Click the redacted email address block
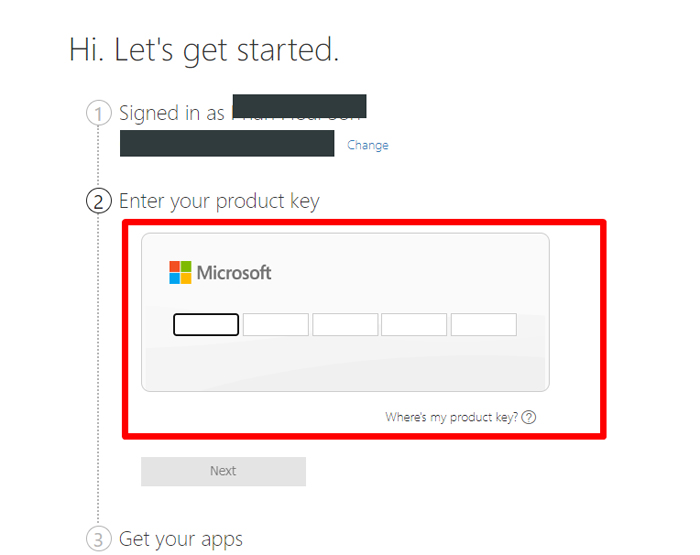Image resolution: width=700 pixels, height=555 pixels. pyautogui.click(x=227, y=143)
